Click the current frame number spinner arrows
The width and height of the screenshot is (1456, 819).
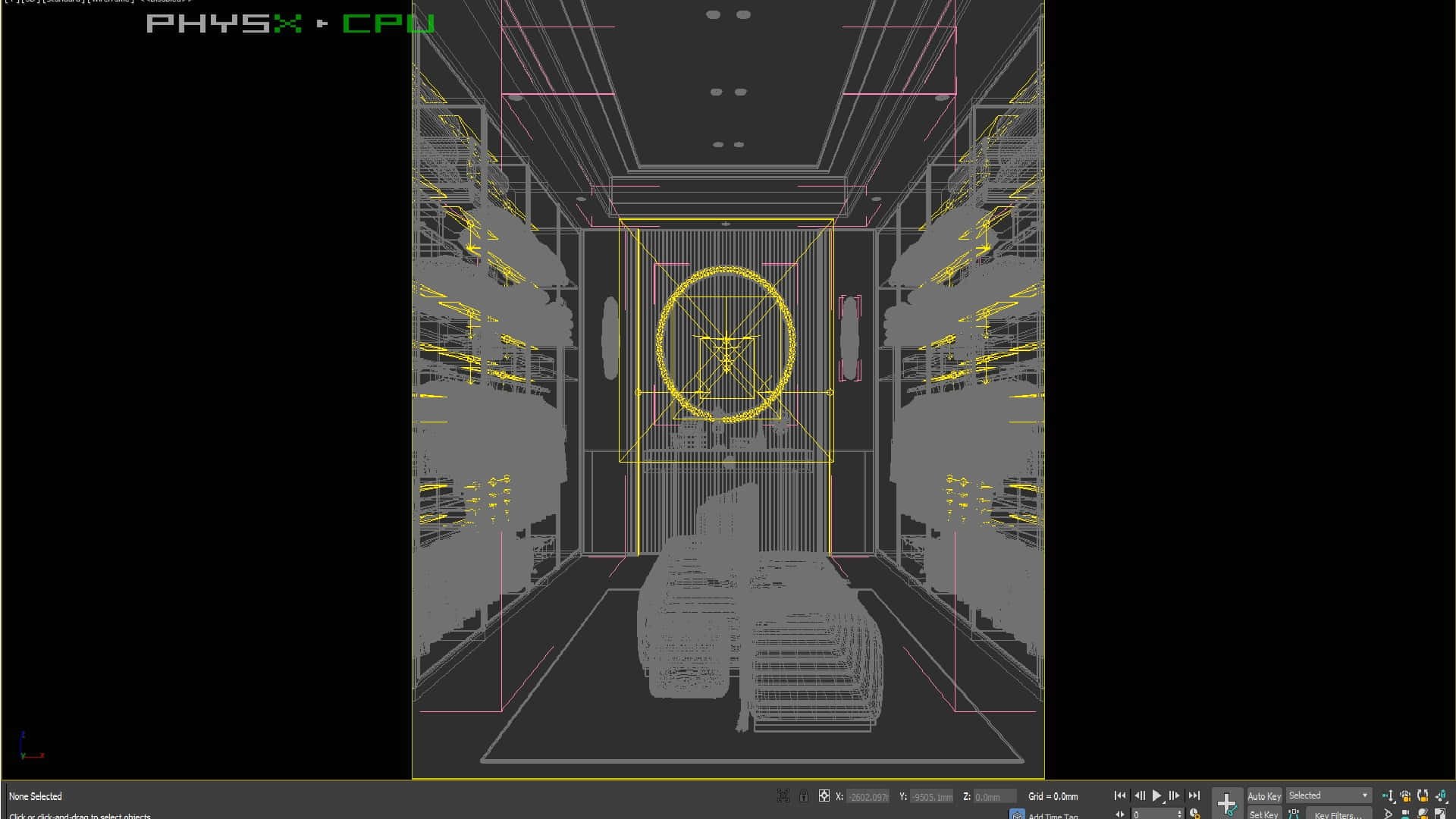pos(1180,814)
